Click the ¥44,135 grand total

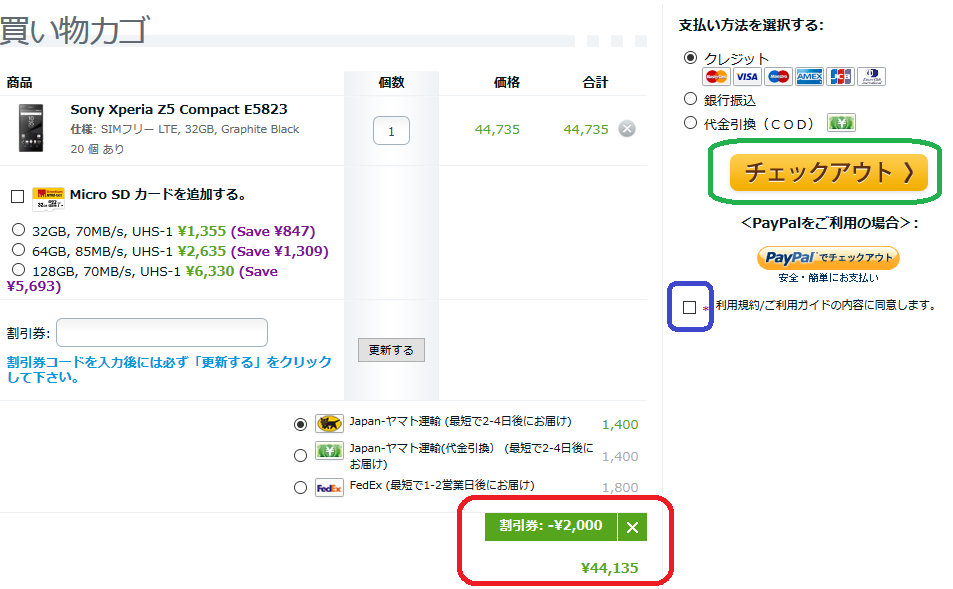click(610, 568)
